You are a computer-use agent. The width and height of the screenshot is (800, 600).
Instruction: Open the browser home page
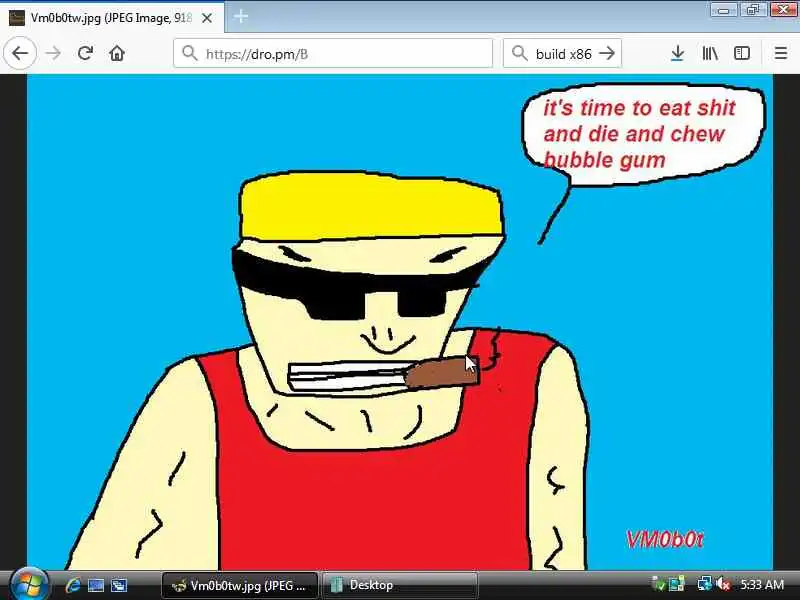tap(117, 53)
